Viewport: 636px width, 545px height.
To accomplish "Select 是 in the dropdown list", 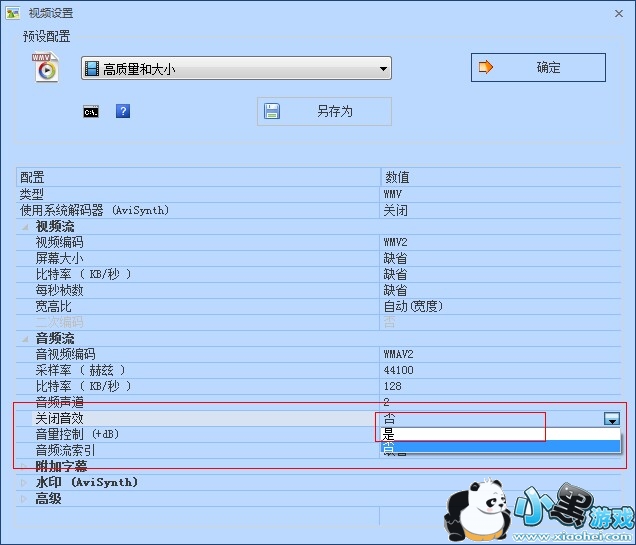I will [499, 435].
